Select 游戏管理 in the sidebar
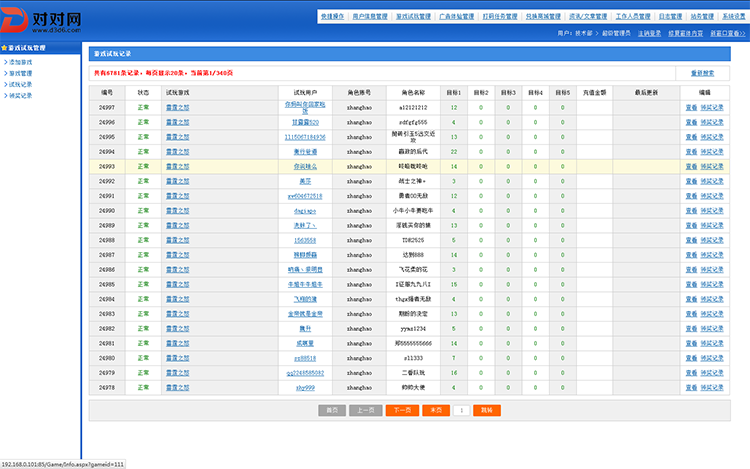Viewport: 750px width, 469px height. tap(21, 73)
